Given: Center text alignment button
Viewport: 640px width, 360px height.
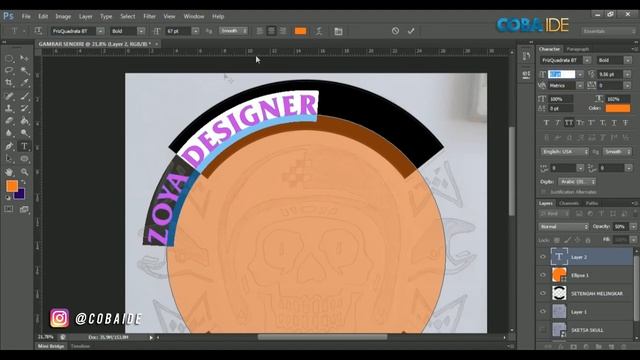Looking at the screenshot, I should click(271, 31).
